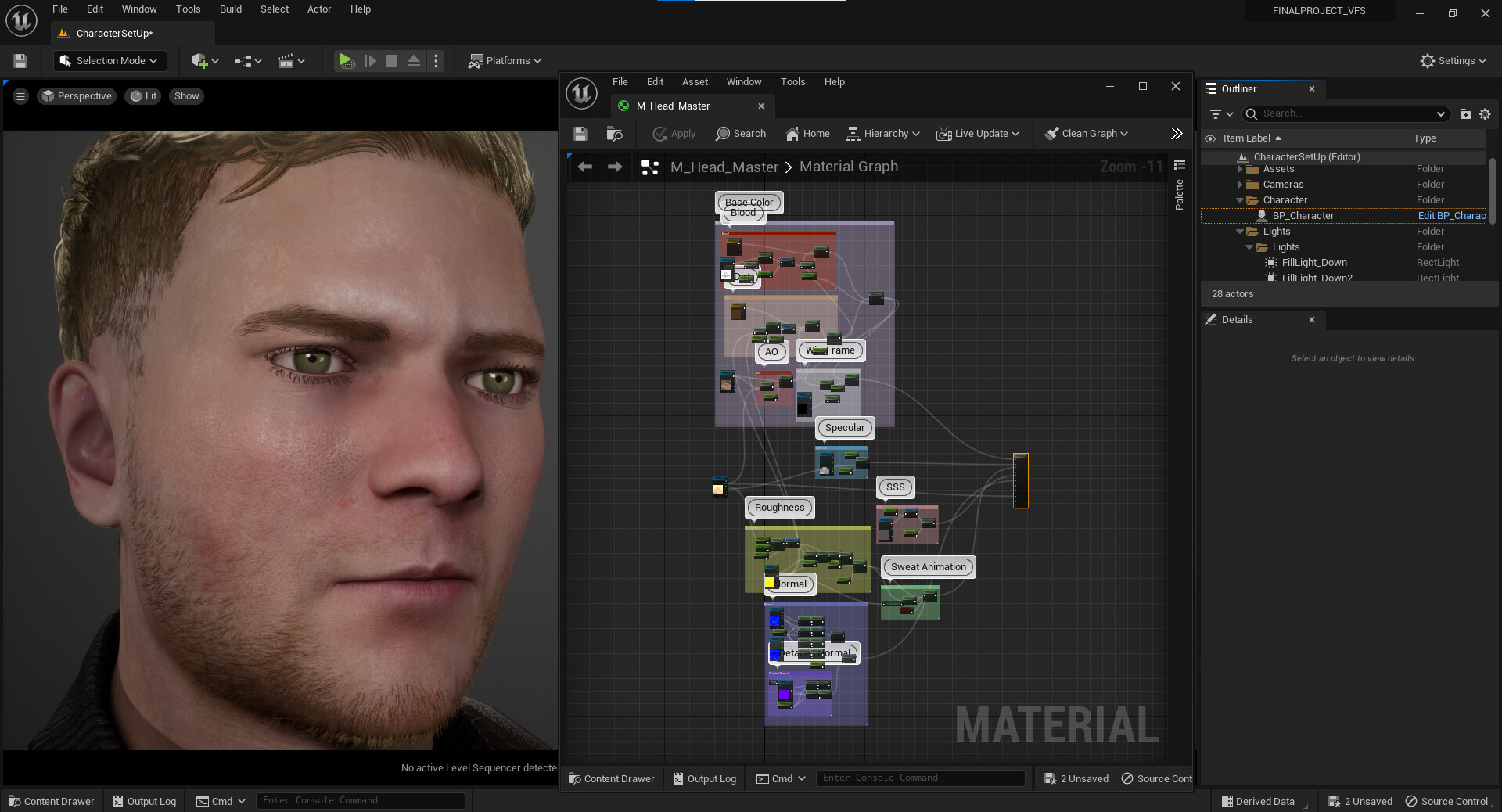Toggle the Perspective viewport button

click(77, 96)
